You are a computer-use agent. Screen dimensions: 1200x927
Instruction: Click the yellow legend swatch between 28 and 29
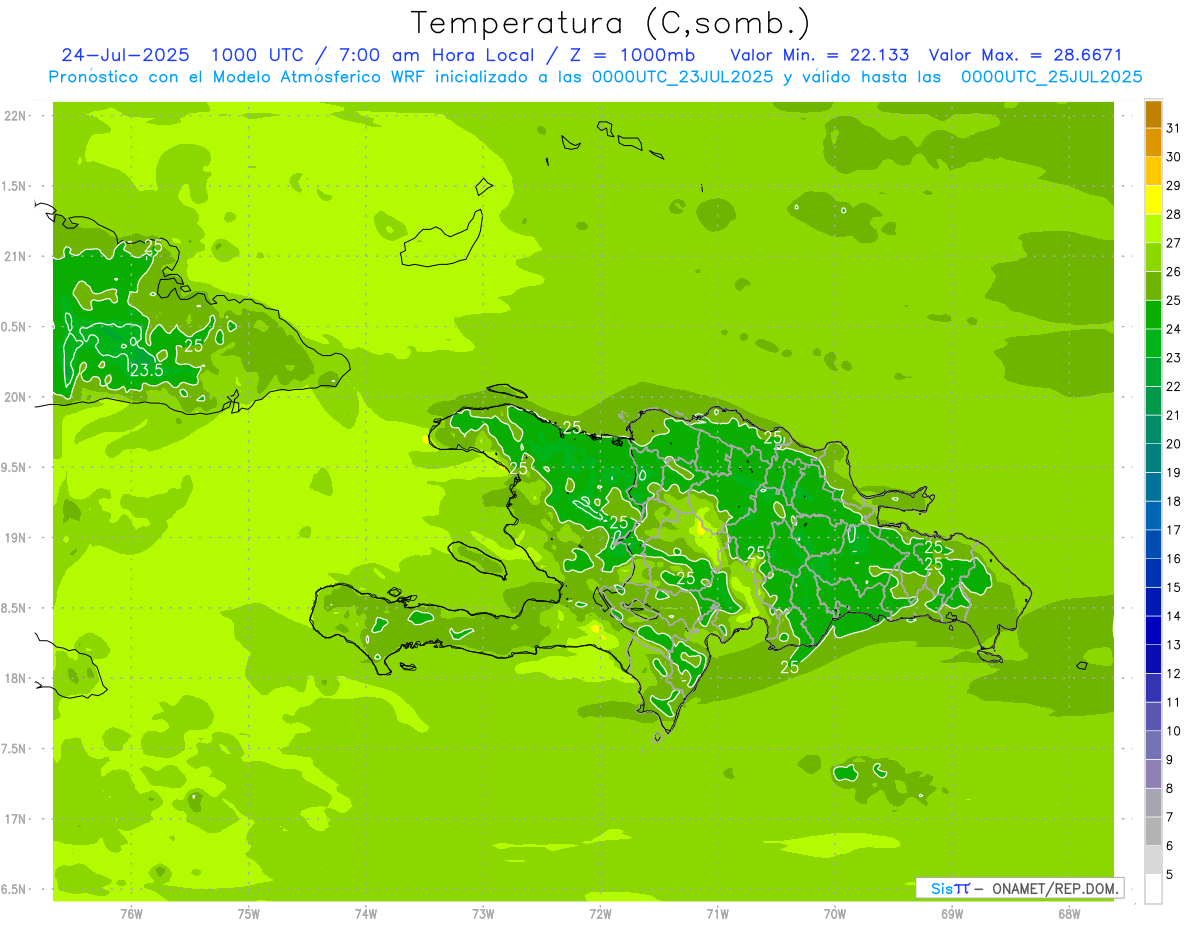tap(1153, 200)
